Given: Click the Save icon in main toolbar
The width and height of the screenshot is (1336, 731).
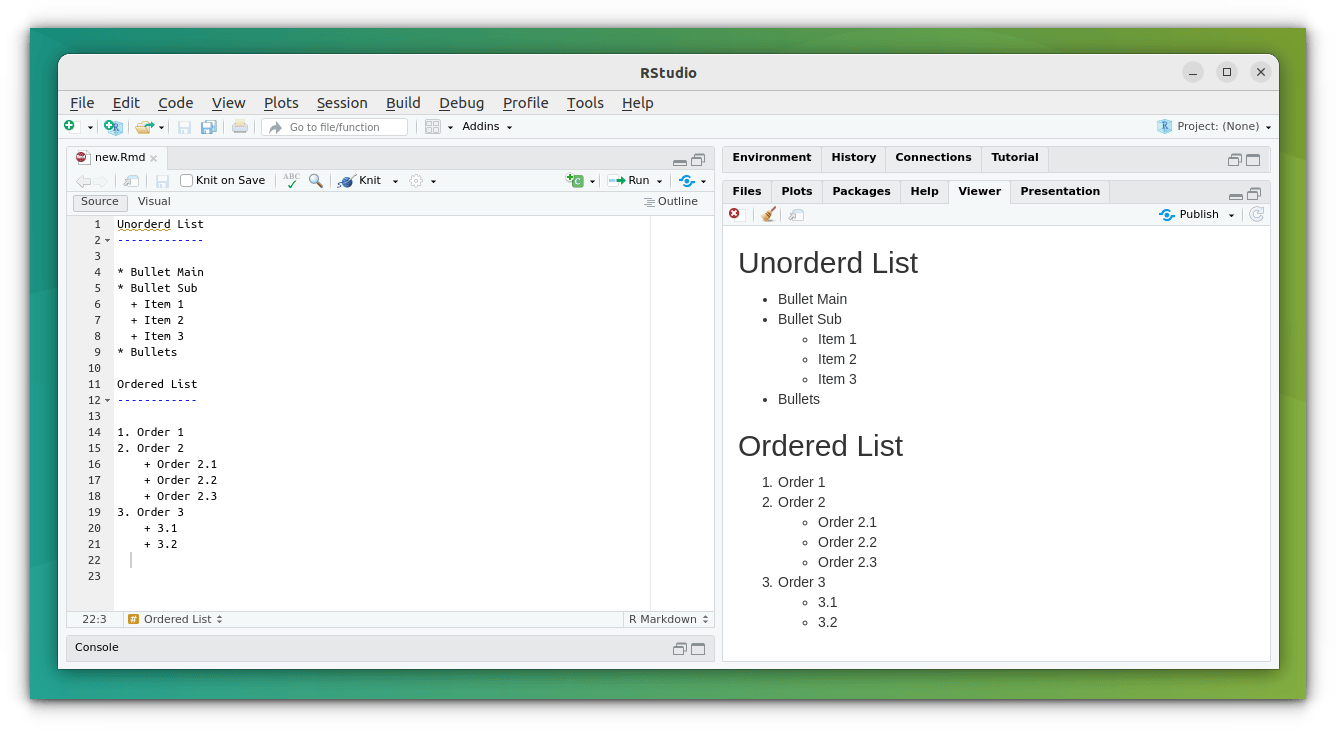Looking at the screenshot, I should (184, 127).
